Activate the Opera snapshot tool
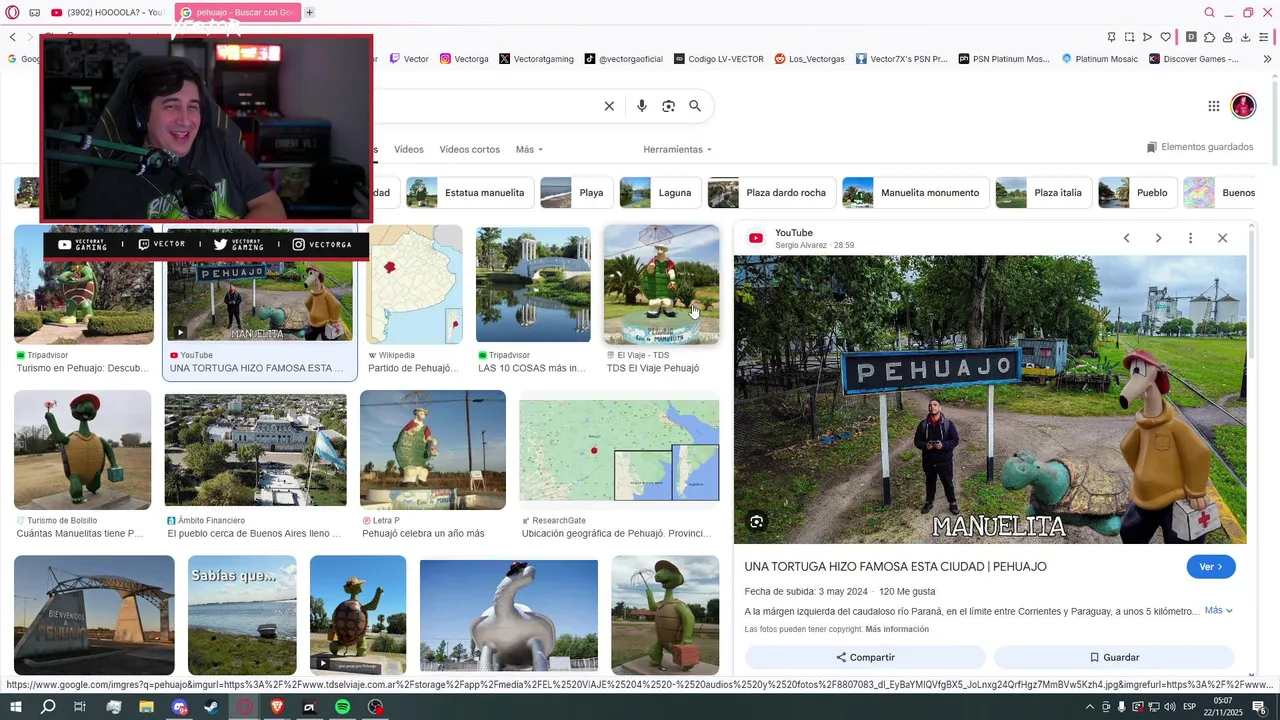This screenshot has width=1280, height=720. coord(1129,37)
